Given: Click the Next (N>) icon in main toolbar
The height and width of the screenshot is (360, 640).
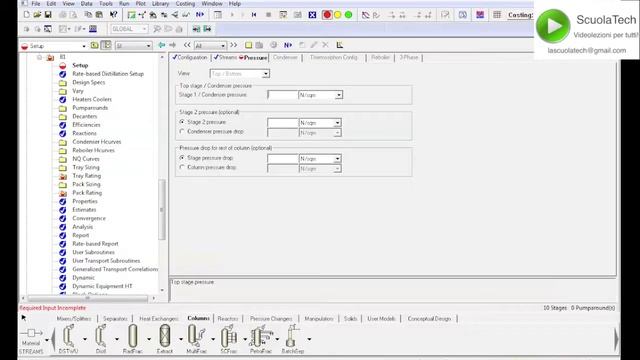Looking at the screenshot, I should [x=200, y=15].
